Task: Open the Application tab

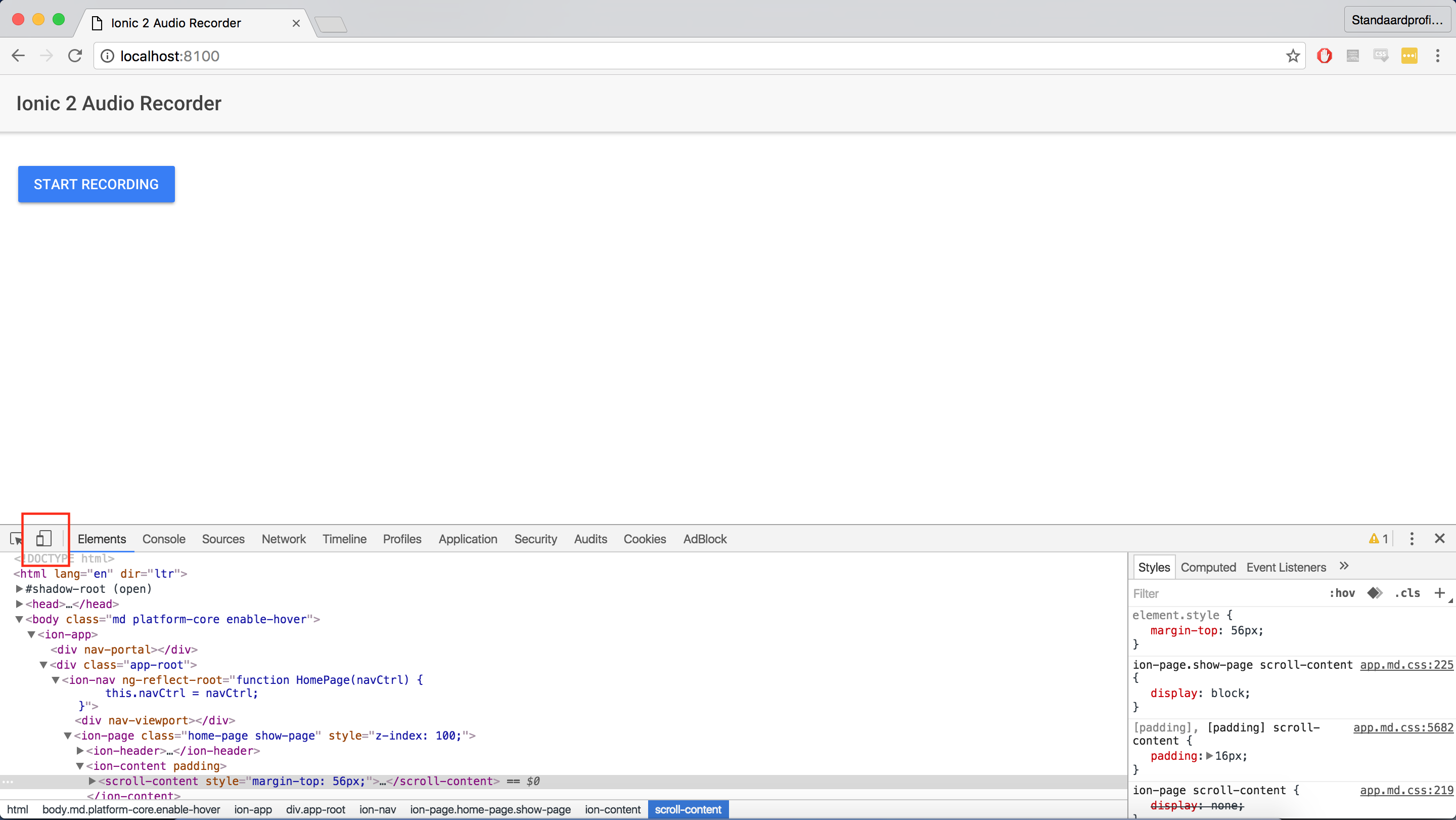Action: click(468, 539)
